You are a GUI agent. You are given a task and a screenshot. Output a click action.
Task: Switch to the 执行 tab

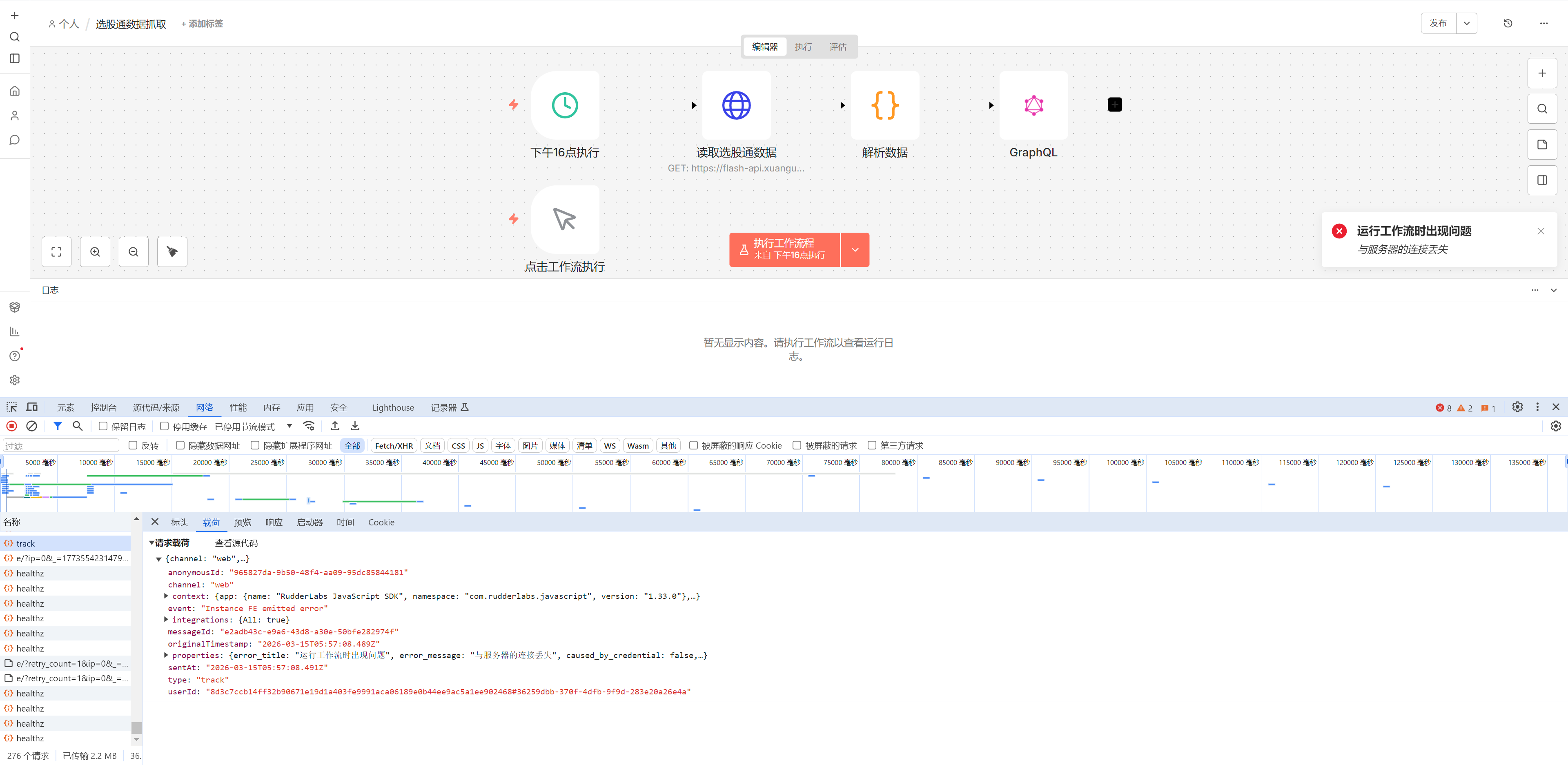click(803, 47)
